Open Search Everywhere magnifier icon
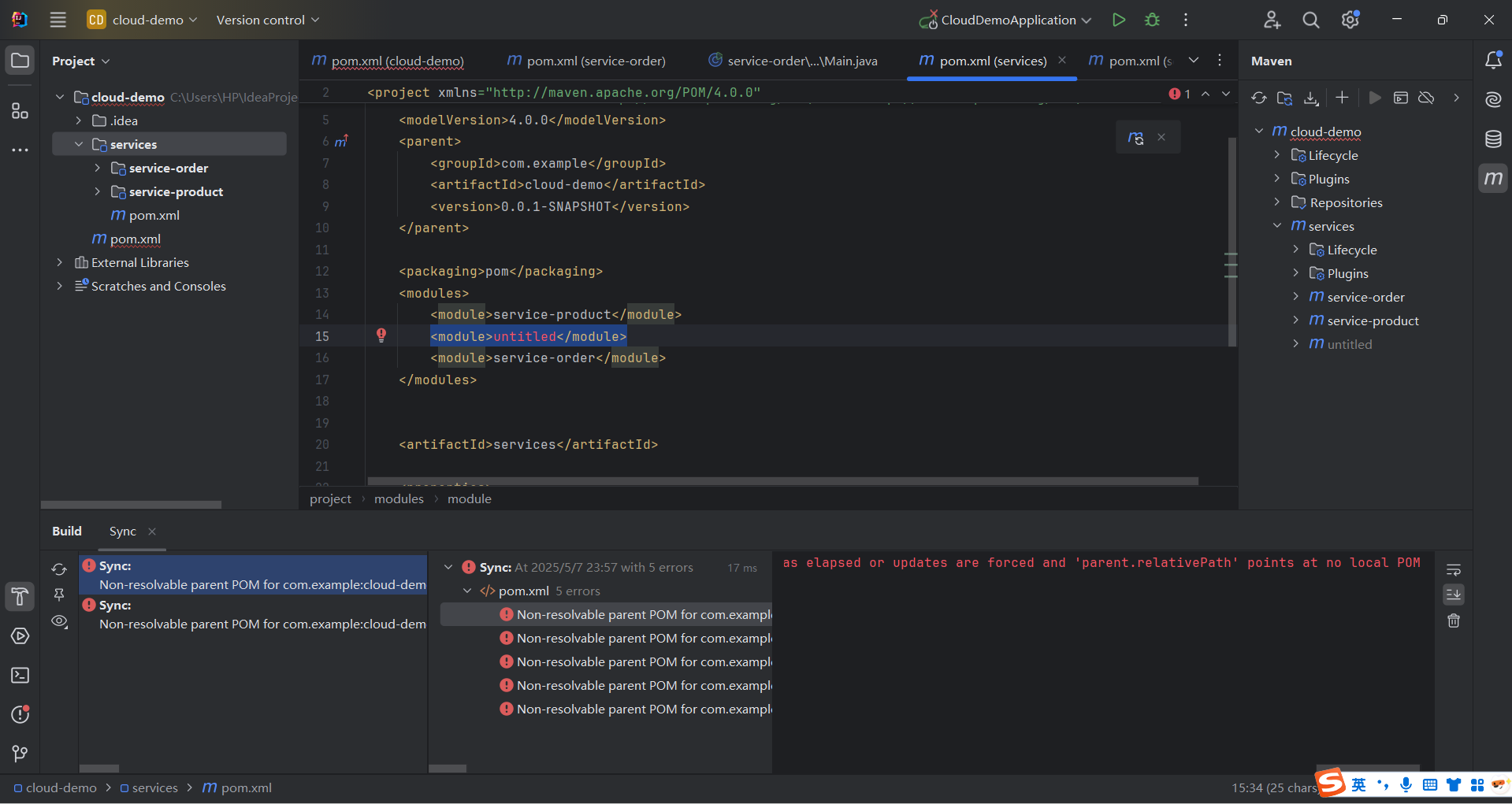 (x=1310, y=20)
